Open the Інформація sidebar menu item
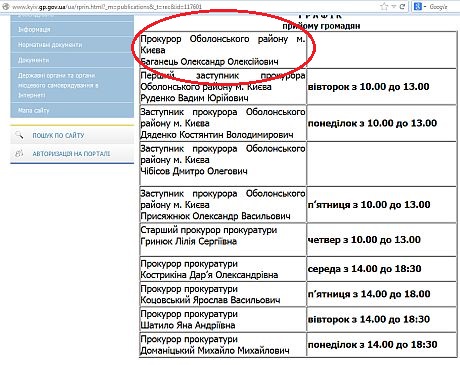 [x=72, y=29]
